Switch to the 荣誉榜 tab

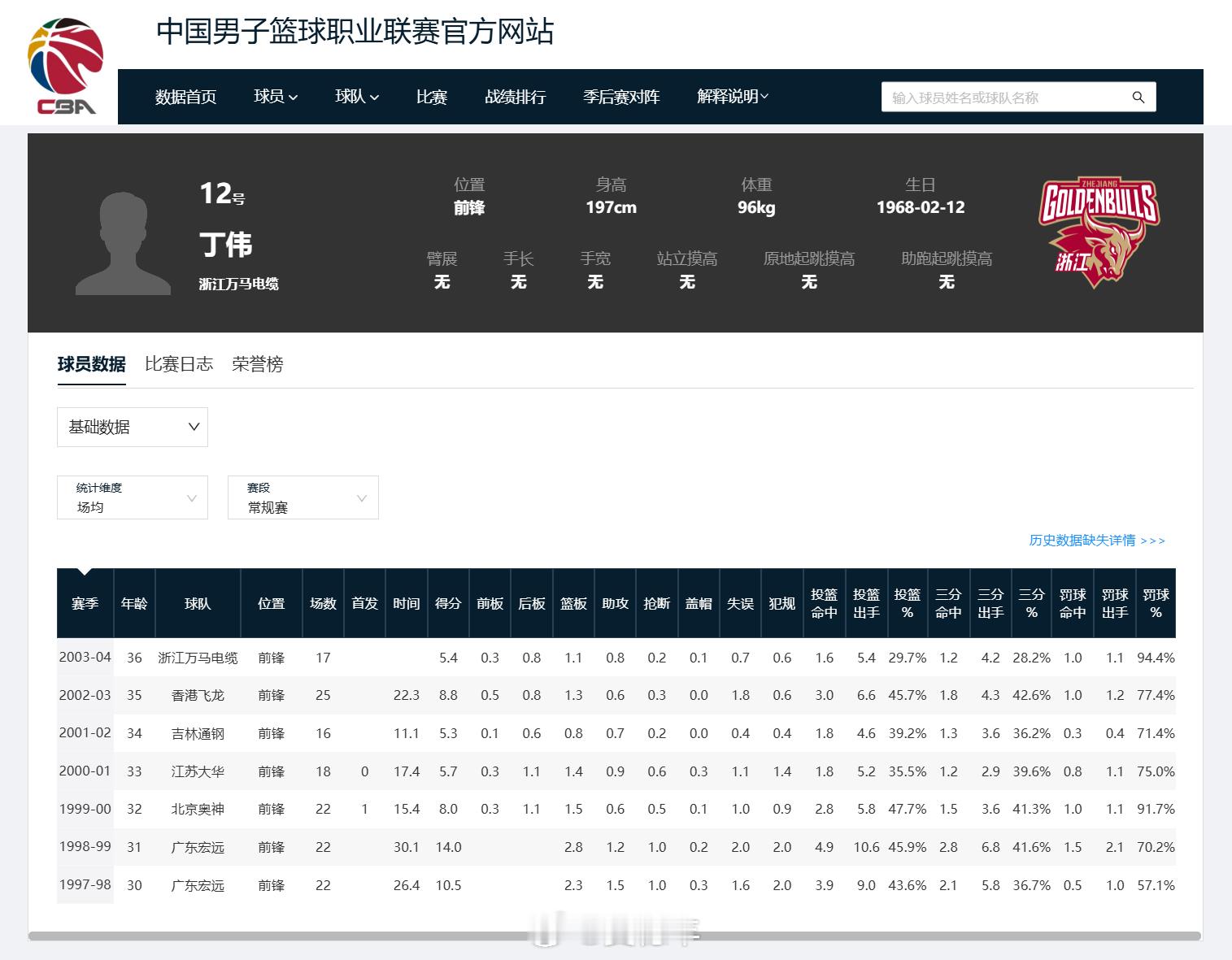258,364
